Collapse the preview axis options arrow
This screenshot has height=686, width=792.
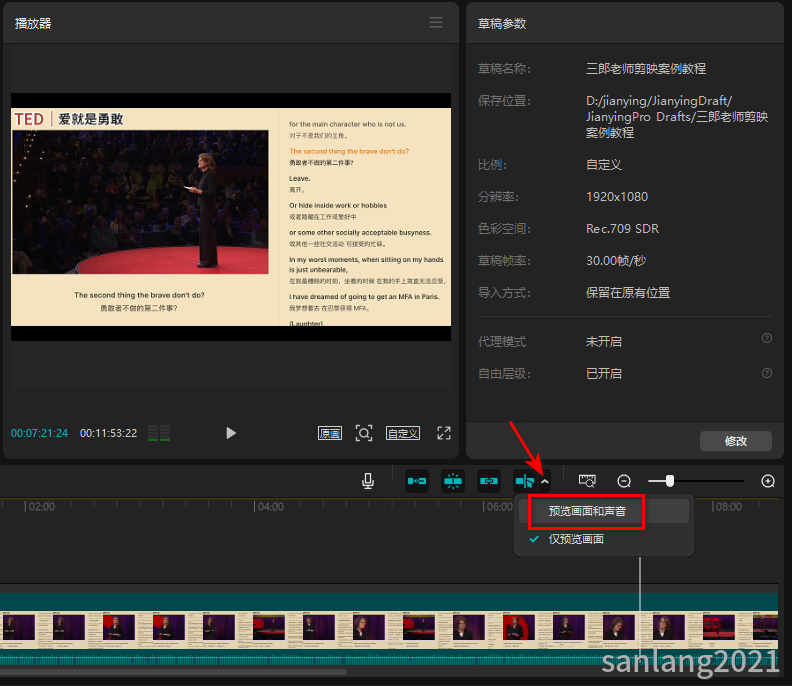pyautogui.click(x=544, y=481)
